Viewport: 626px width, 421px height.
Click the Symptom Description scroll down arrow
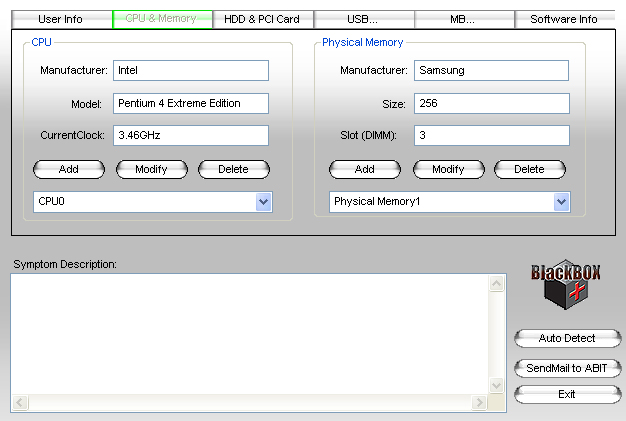(x=497, y=385)
